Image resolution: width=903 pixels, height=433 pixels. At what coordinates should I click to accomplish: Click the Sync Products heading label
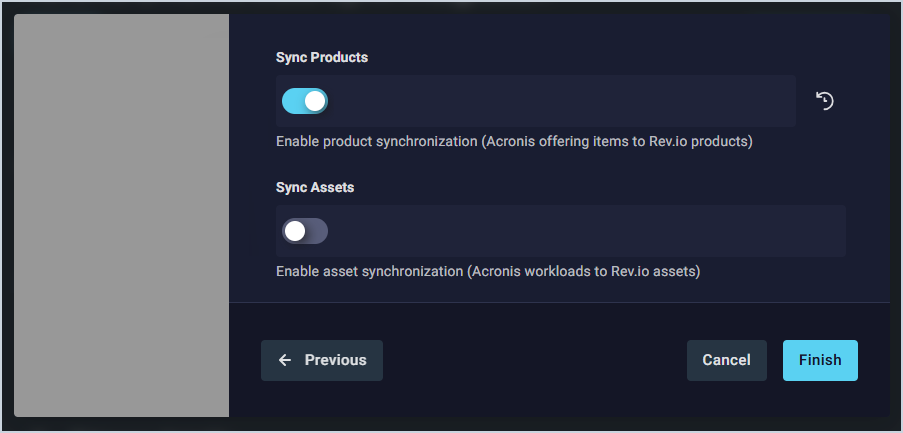[322, 57]
